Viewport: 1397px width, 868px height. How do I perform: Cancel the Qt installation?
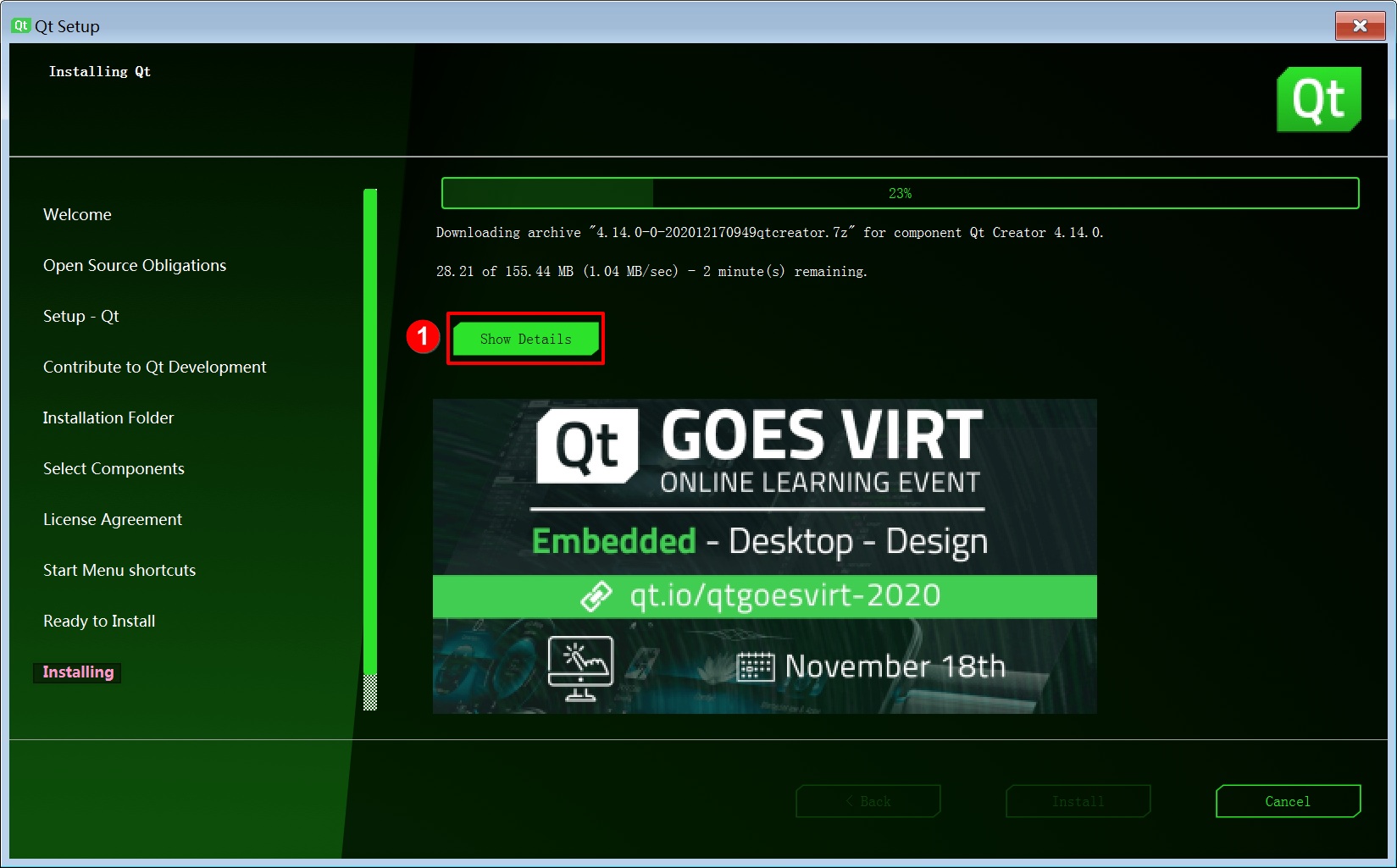(1288, 801)
